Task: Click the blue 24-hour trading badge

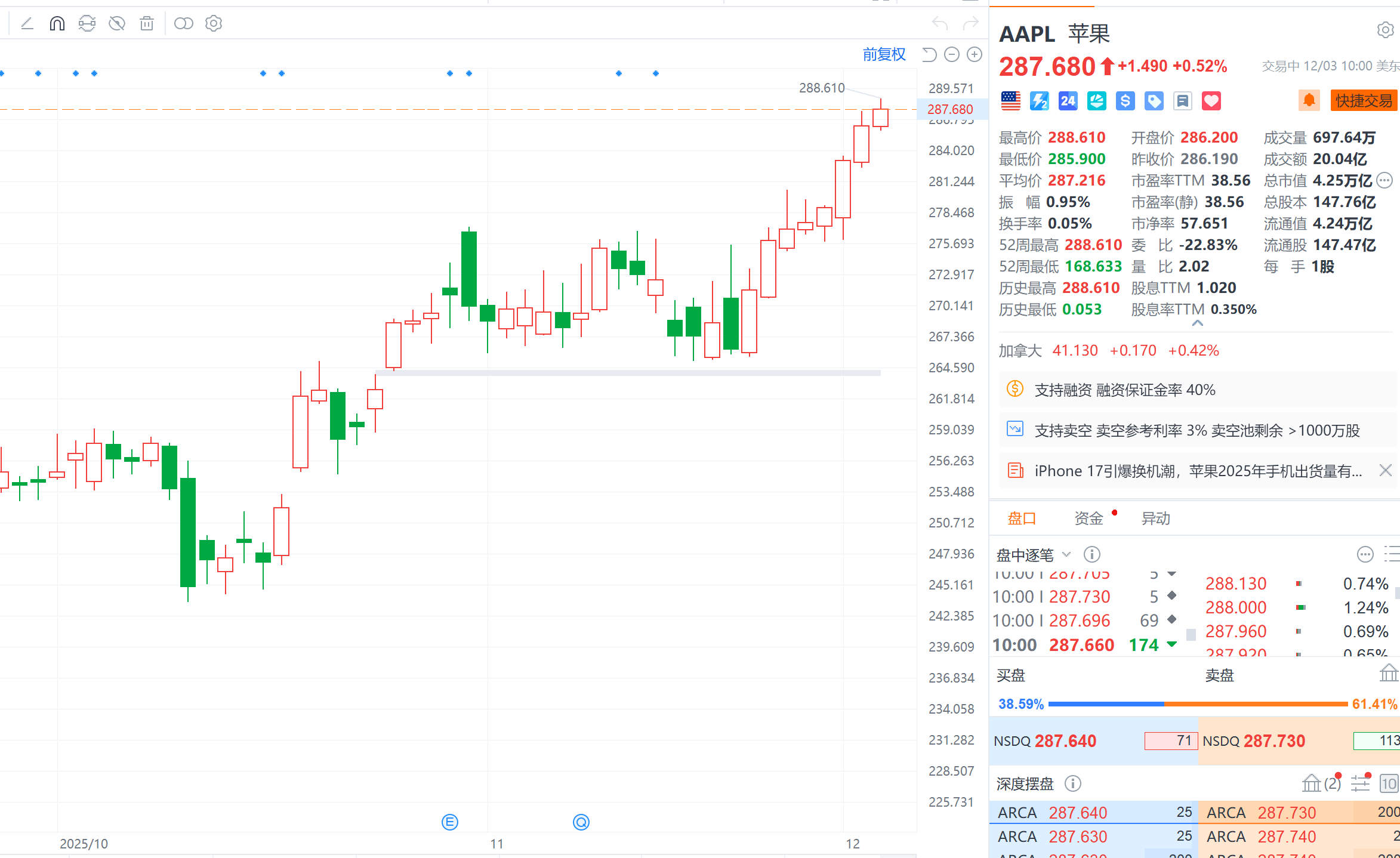Action: (x=1068, y=101)
